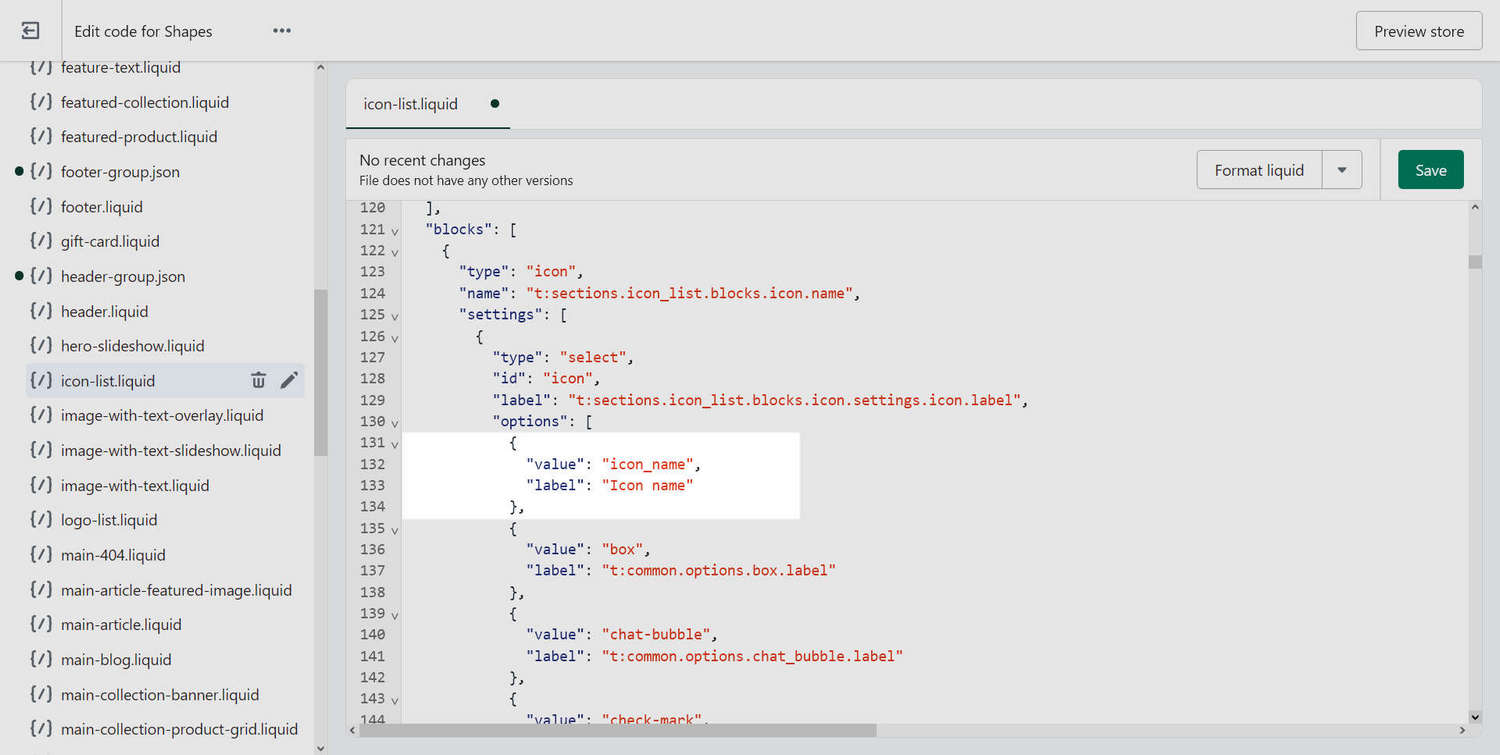The height and width of the screenshot is (755, 1500).
Task: Click unsaved-changes dot on icon-list.liquid tab
Action: pos(494,103)
